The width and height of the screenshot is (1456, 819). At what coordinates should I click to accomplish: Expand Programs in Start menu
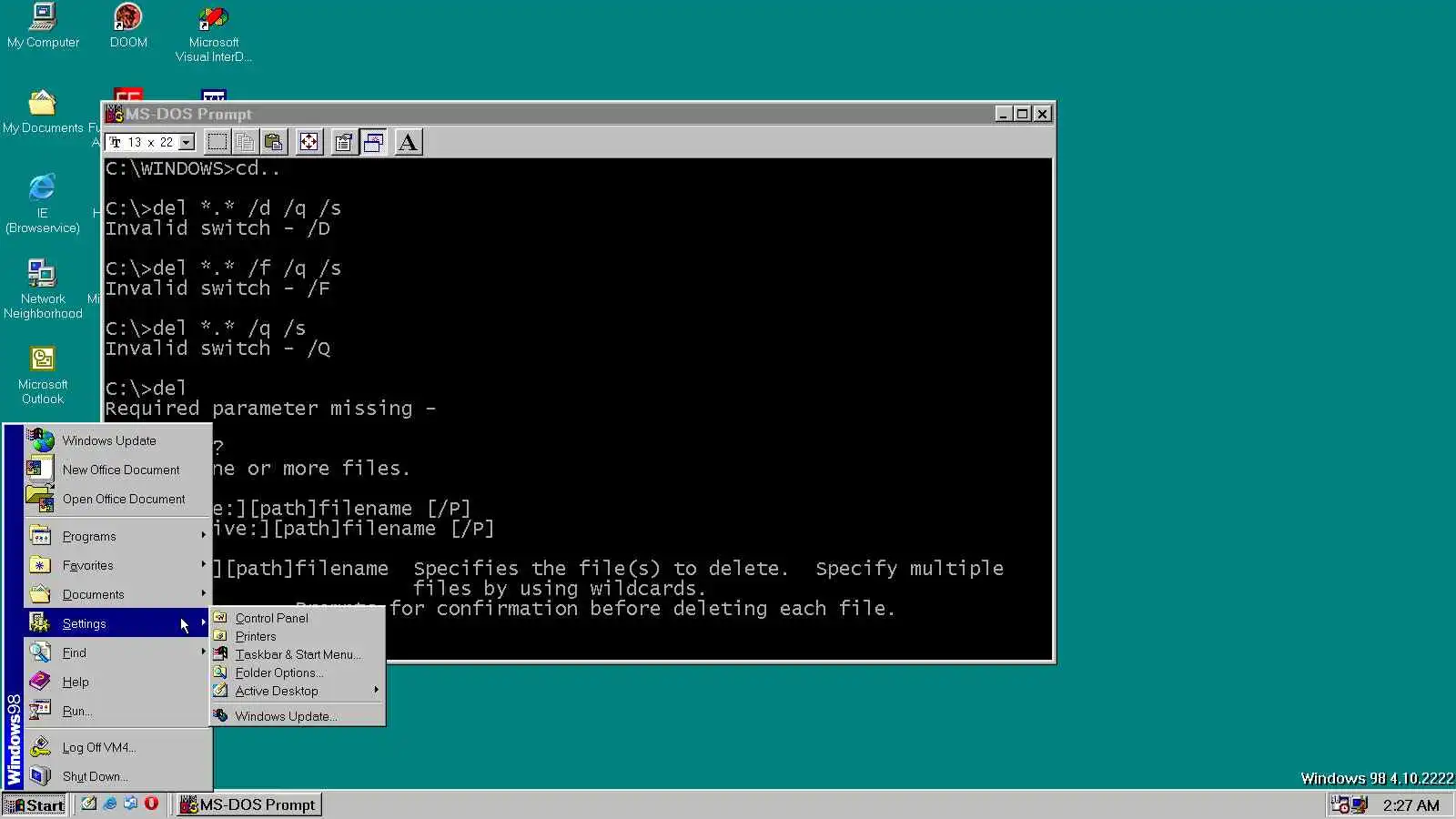coord(117,536)
